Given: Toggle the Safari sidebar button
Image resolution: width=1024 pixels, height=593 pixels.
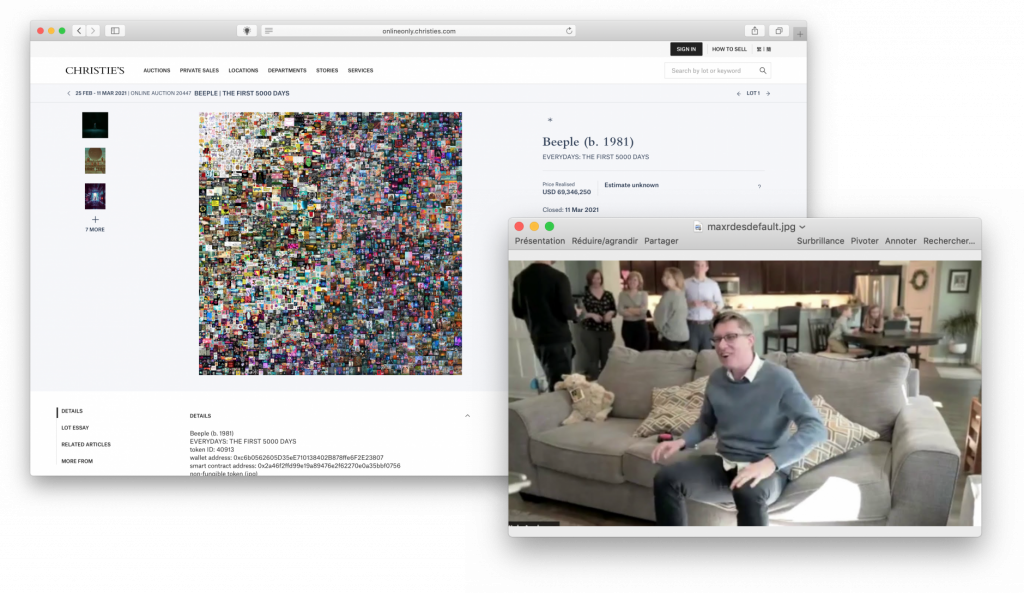Looking at the screenshot, I should [x=115, y=31].
